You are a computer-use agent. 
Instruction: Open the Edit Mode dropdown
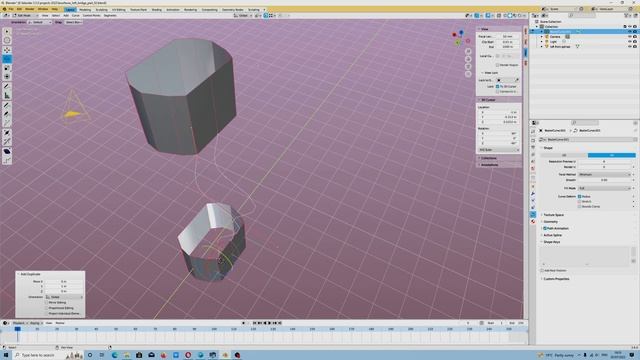pyautogui.click(x=24, y=16)
